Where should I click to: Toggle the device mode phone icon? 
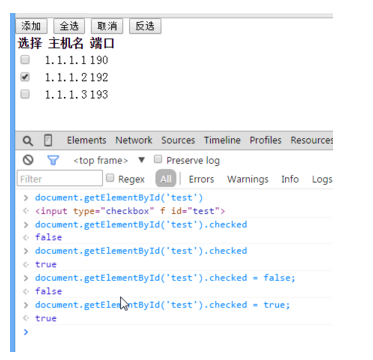coord(48,141)
